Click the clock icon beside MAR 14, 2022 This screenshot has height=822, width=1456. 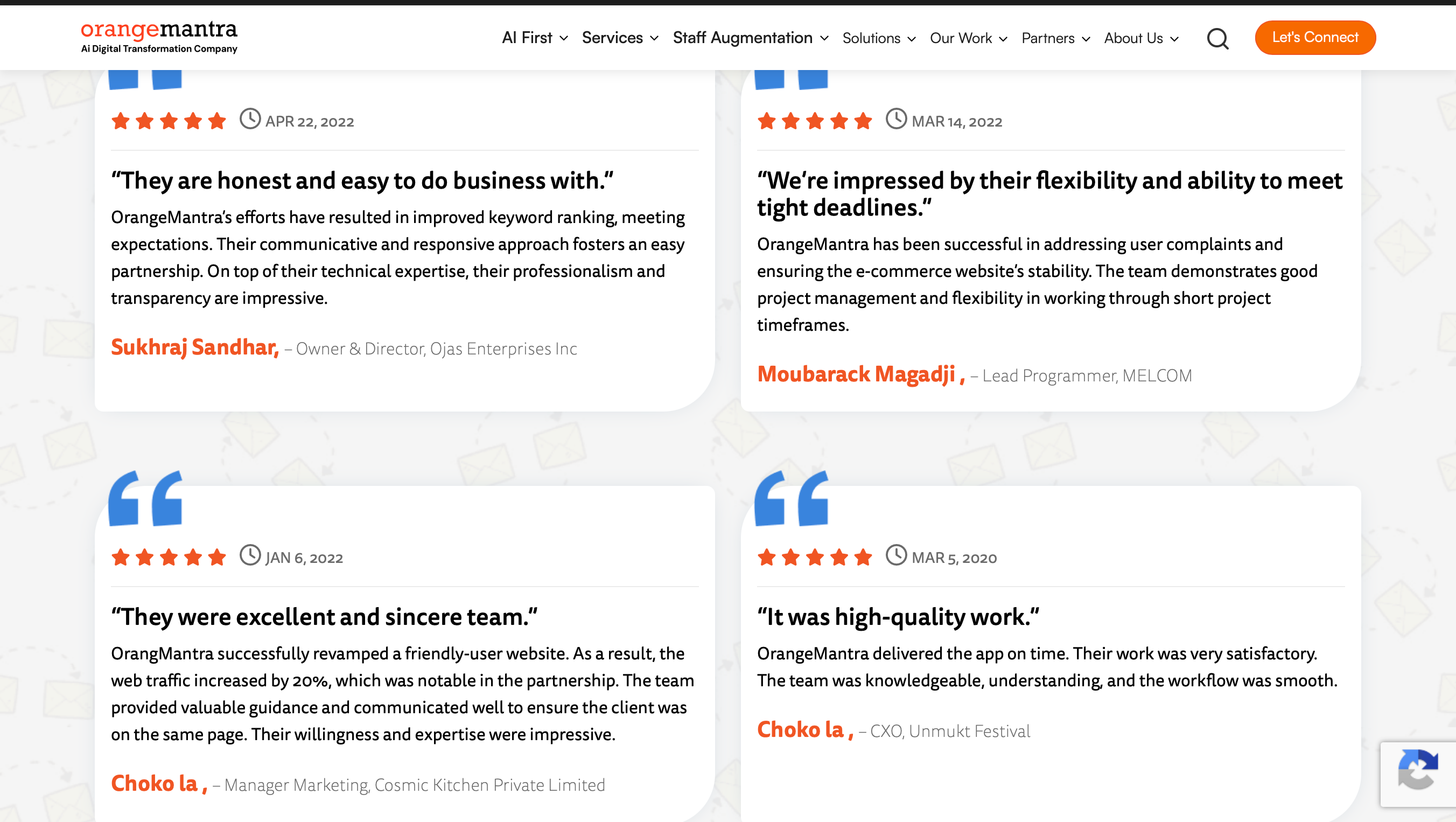pyautogui.click(x=896, y=119)
